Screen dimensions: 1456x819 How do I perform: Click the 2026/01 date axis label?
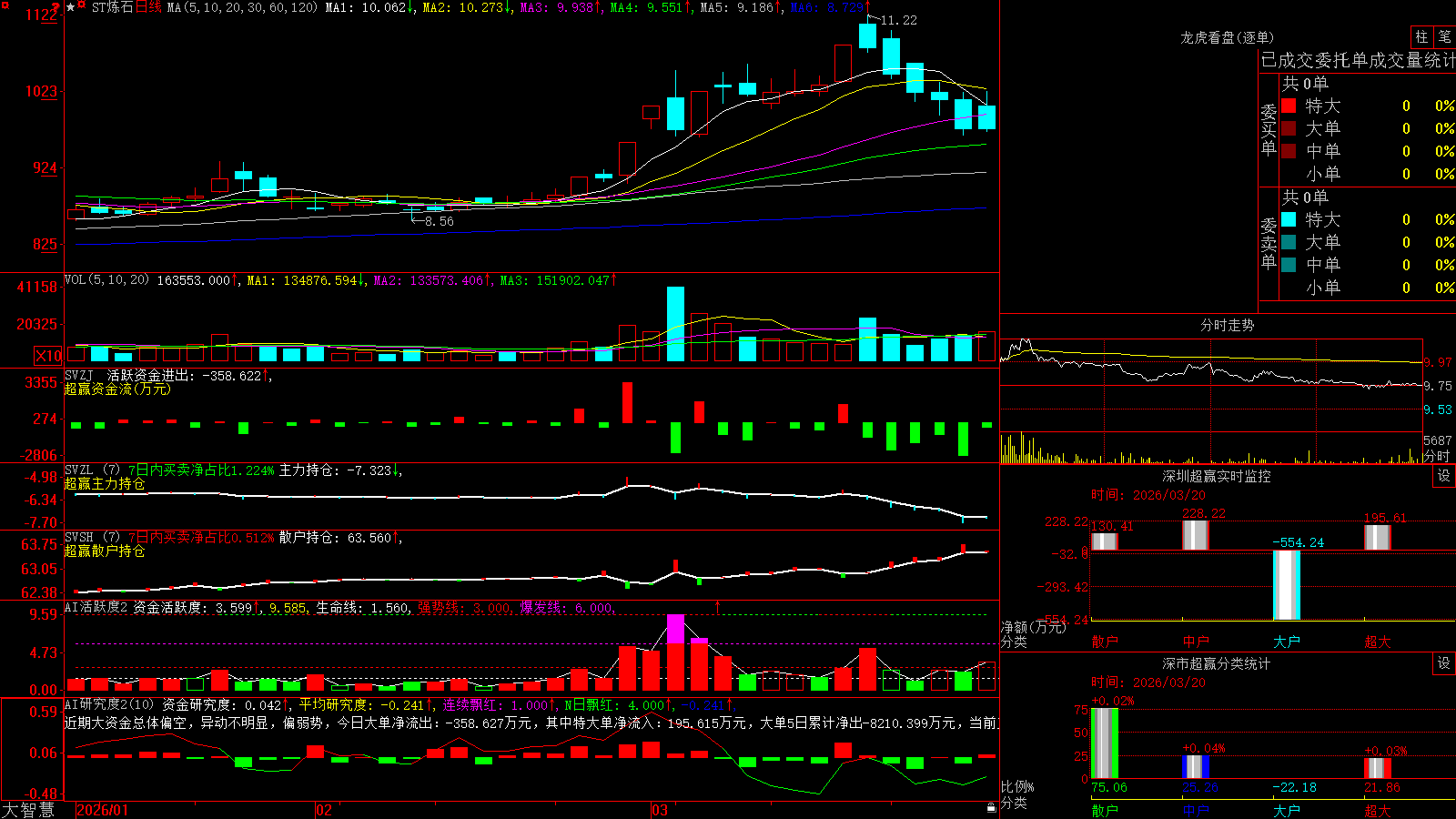(103, 810)
